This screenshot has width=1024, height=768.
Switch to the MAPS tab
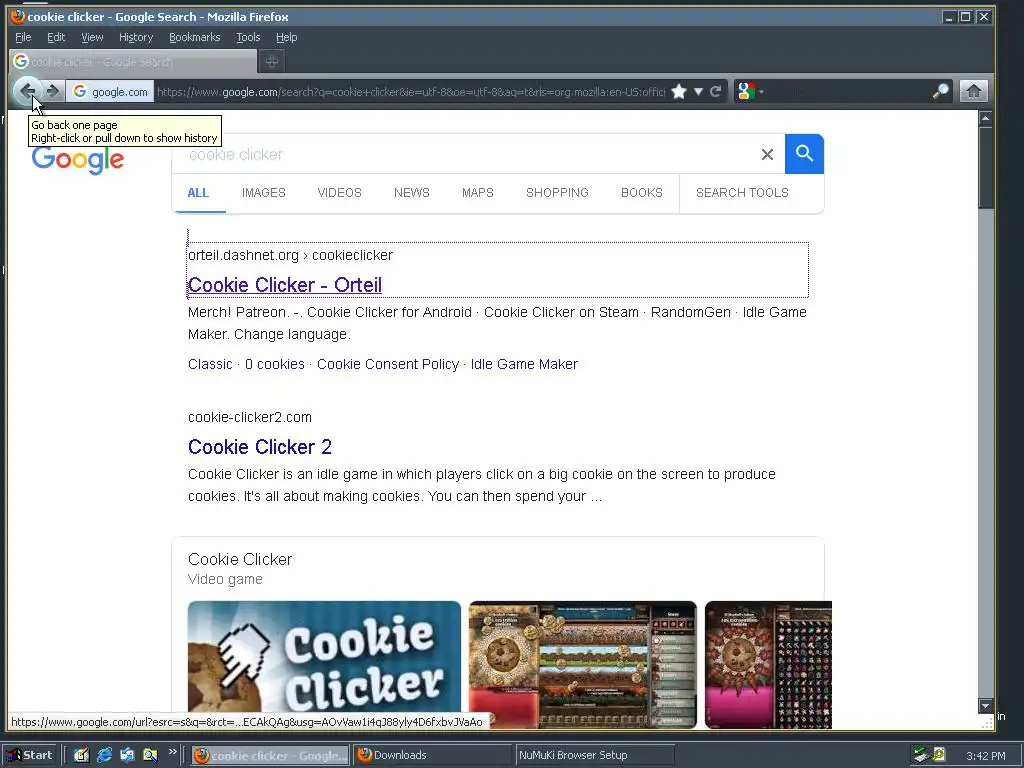coord(477,193)
